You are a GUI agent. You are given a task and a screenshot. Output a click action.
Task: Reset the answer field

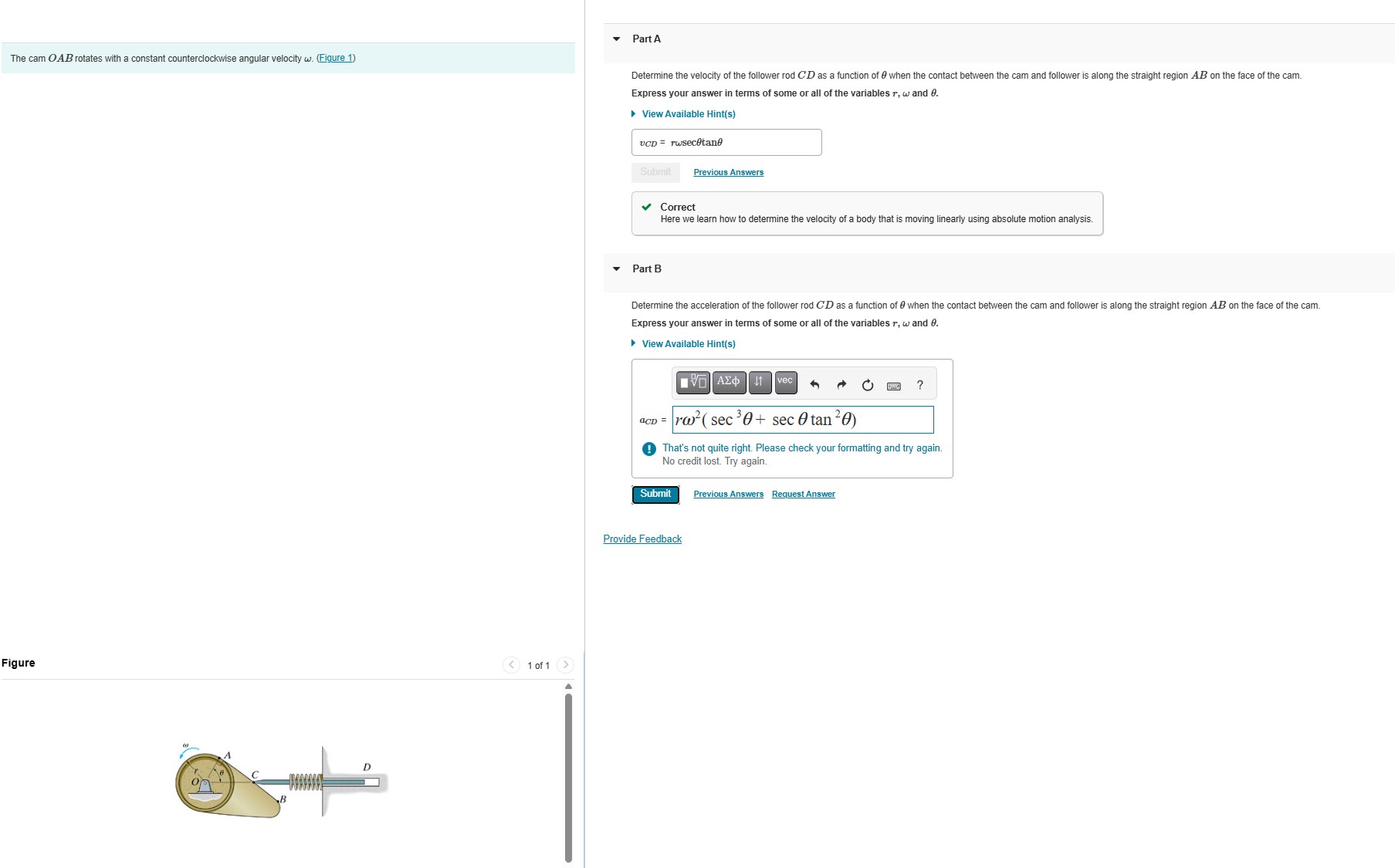(x=867, y=383)
